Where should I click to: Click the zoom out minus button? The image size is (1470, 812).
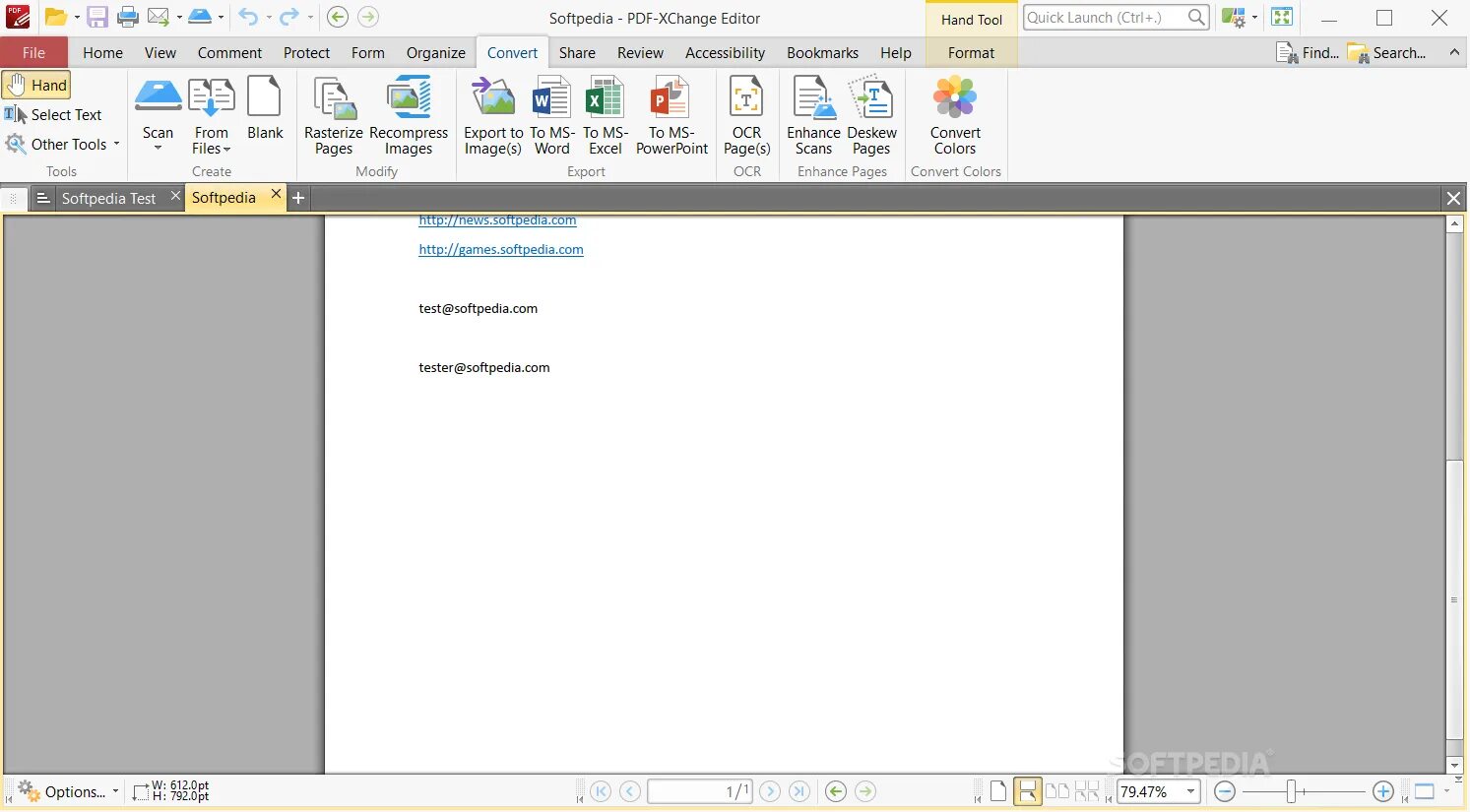[x=1225, y=791]
